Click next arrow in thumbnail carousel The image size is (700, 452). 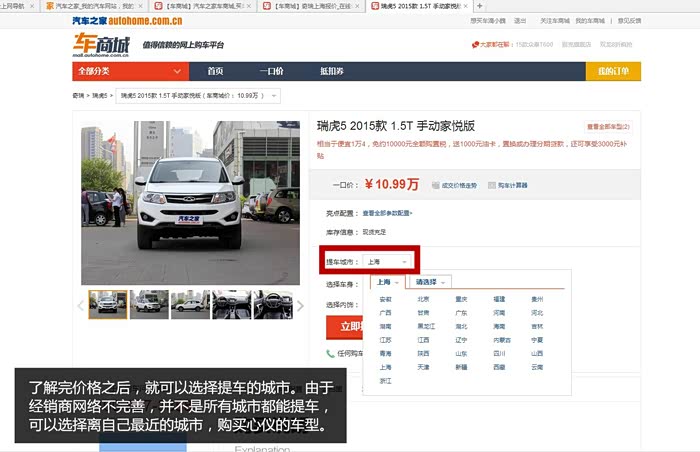tap(300, 305)
